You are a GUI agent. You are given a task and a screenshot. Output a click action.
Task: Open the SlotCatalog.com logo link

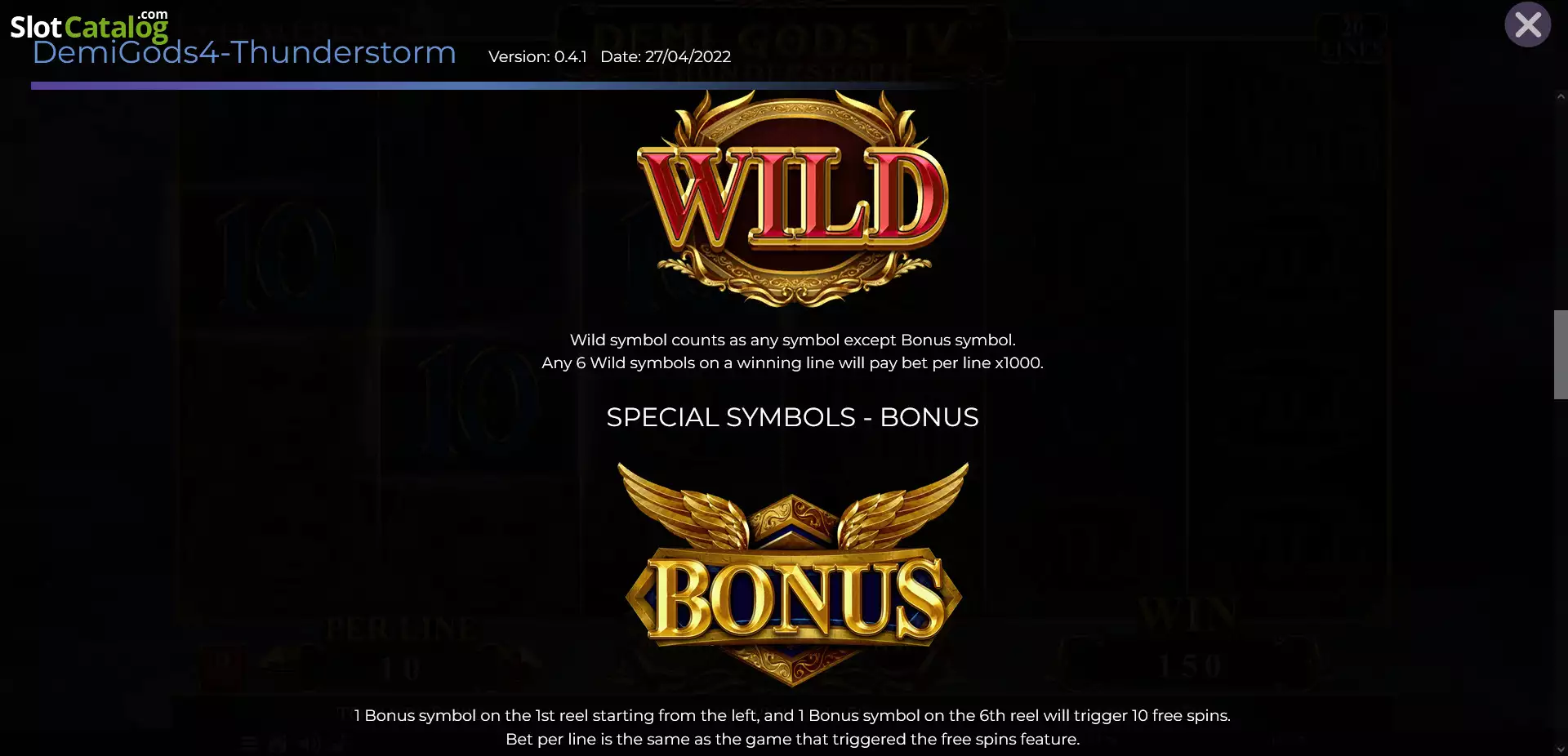pyautogui.click(x=89, y=26)
